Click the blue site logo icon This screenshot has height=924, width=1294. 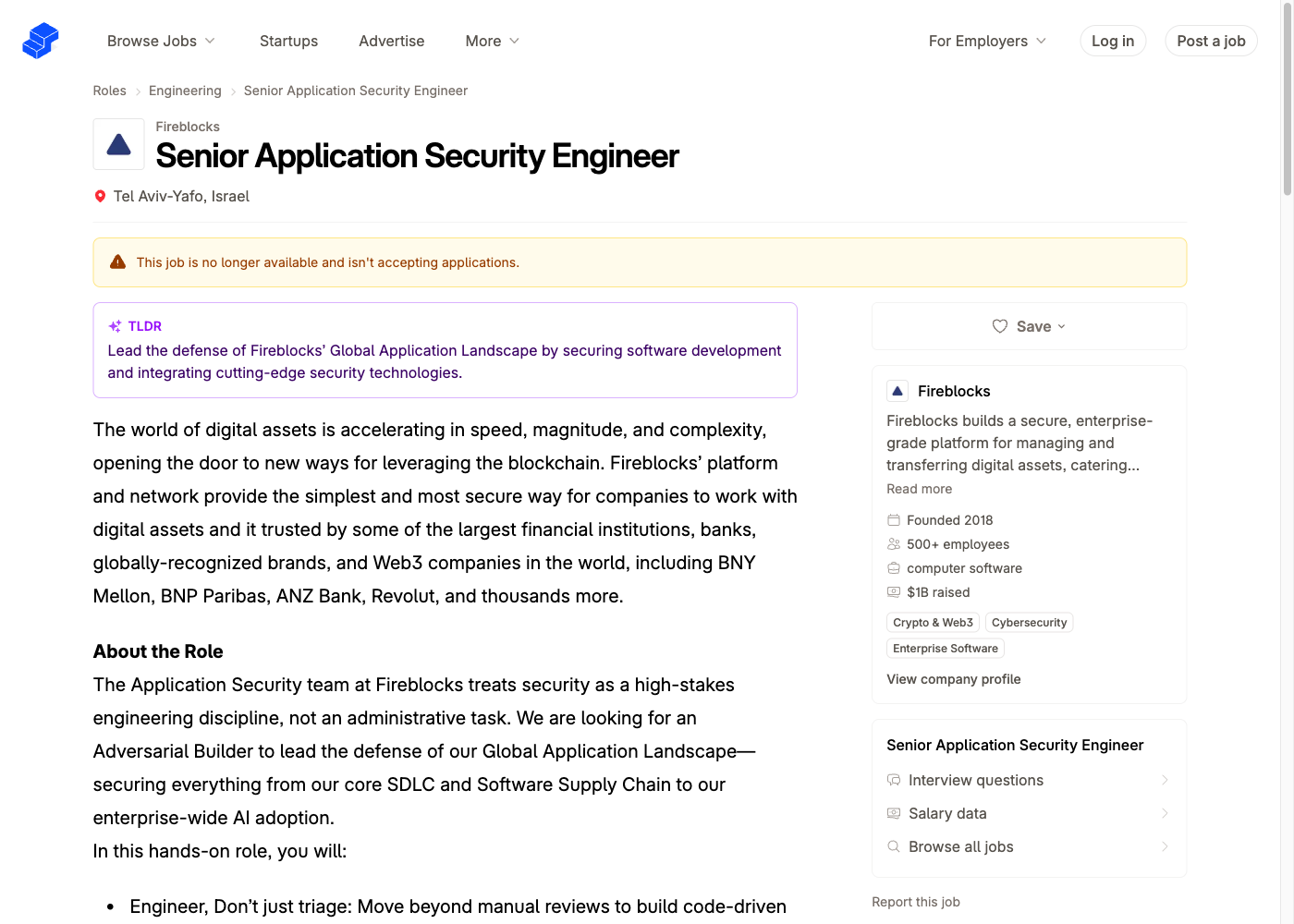click(x=41, y=41)
